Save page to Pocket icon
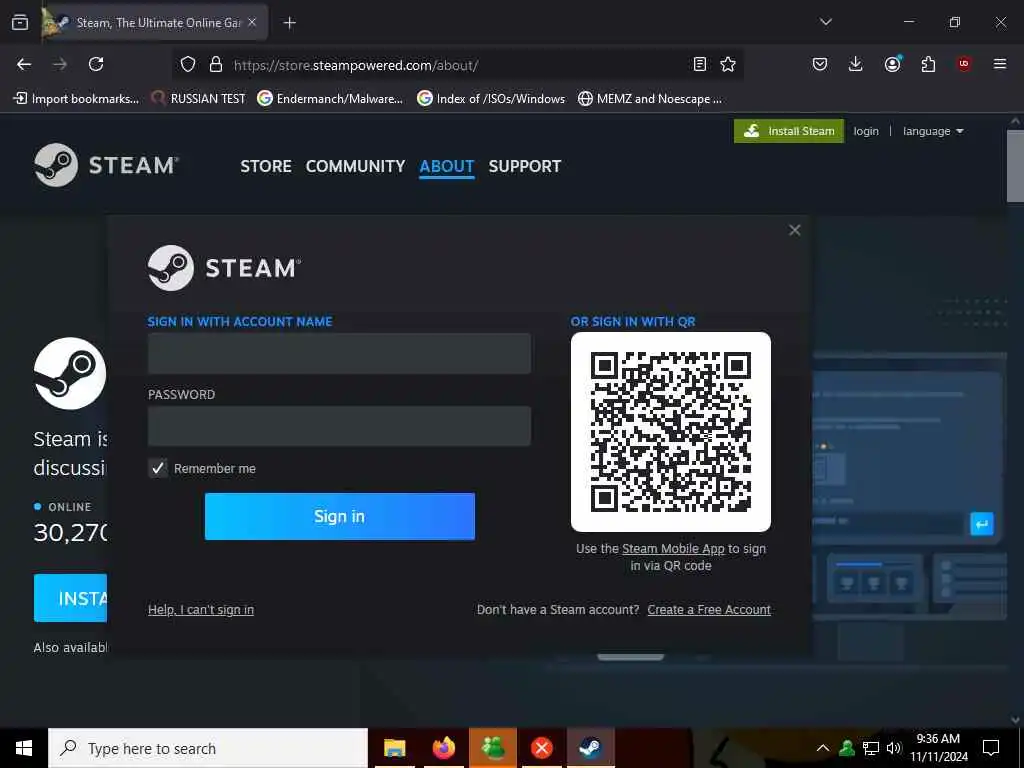This screenshot has width=1024, height=768. (820, 64)
